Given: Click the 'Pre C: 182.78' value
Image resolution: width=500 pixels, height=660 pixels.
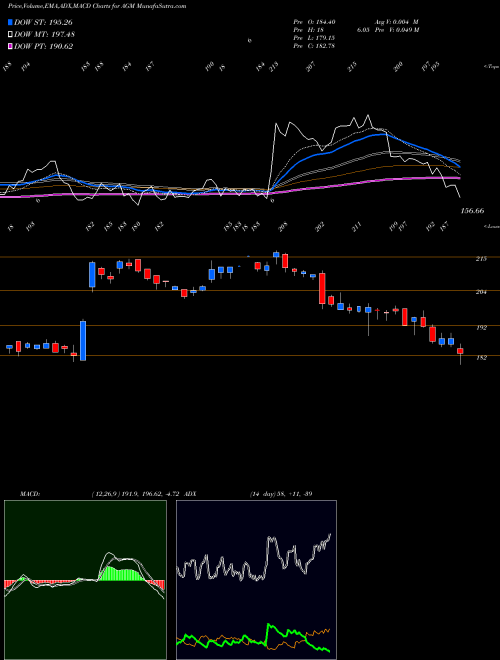Looking at the screenshot, I should pyautogui.click(x=314, y=46).
